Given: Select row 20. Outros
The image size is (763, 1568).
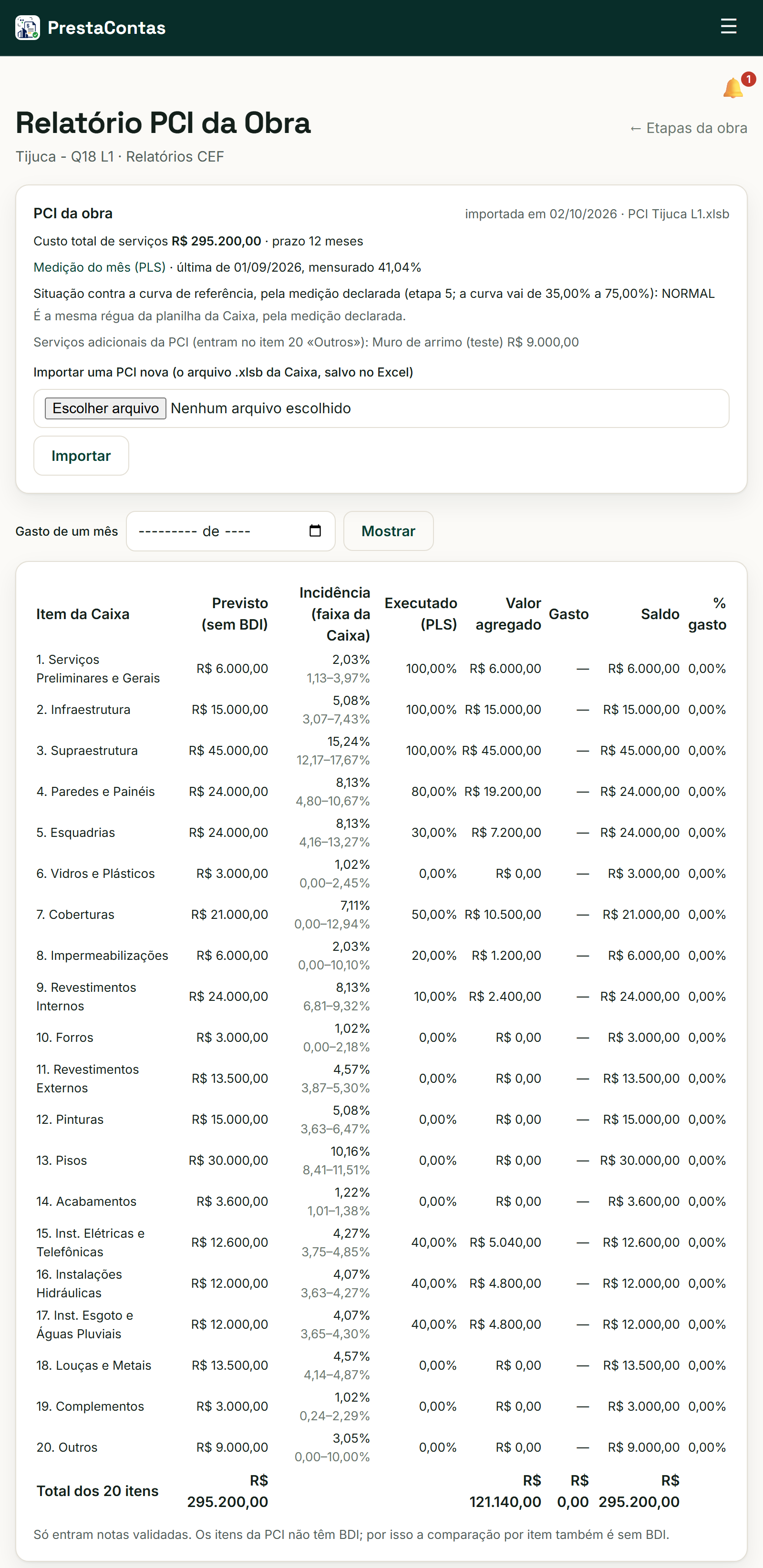Looking at the screenshot, I should point(381,1447).
